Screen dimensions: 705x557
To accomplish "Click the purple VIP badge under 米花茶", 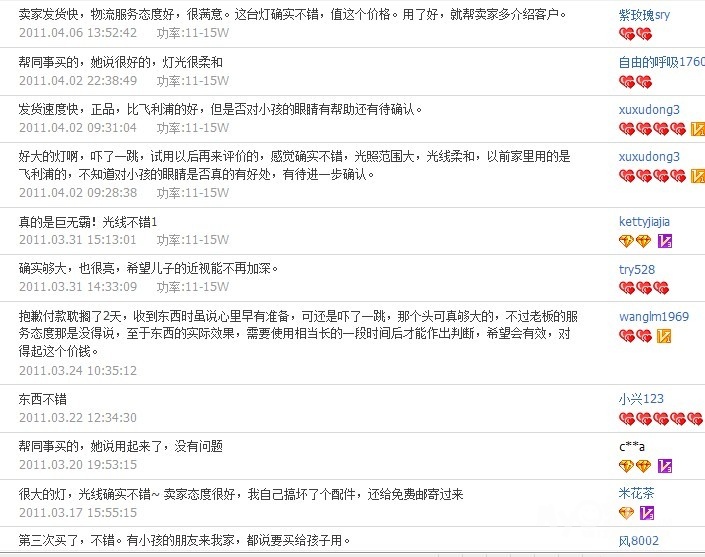I will point(647,513).
